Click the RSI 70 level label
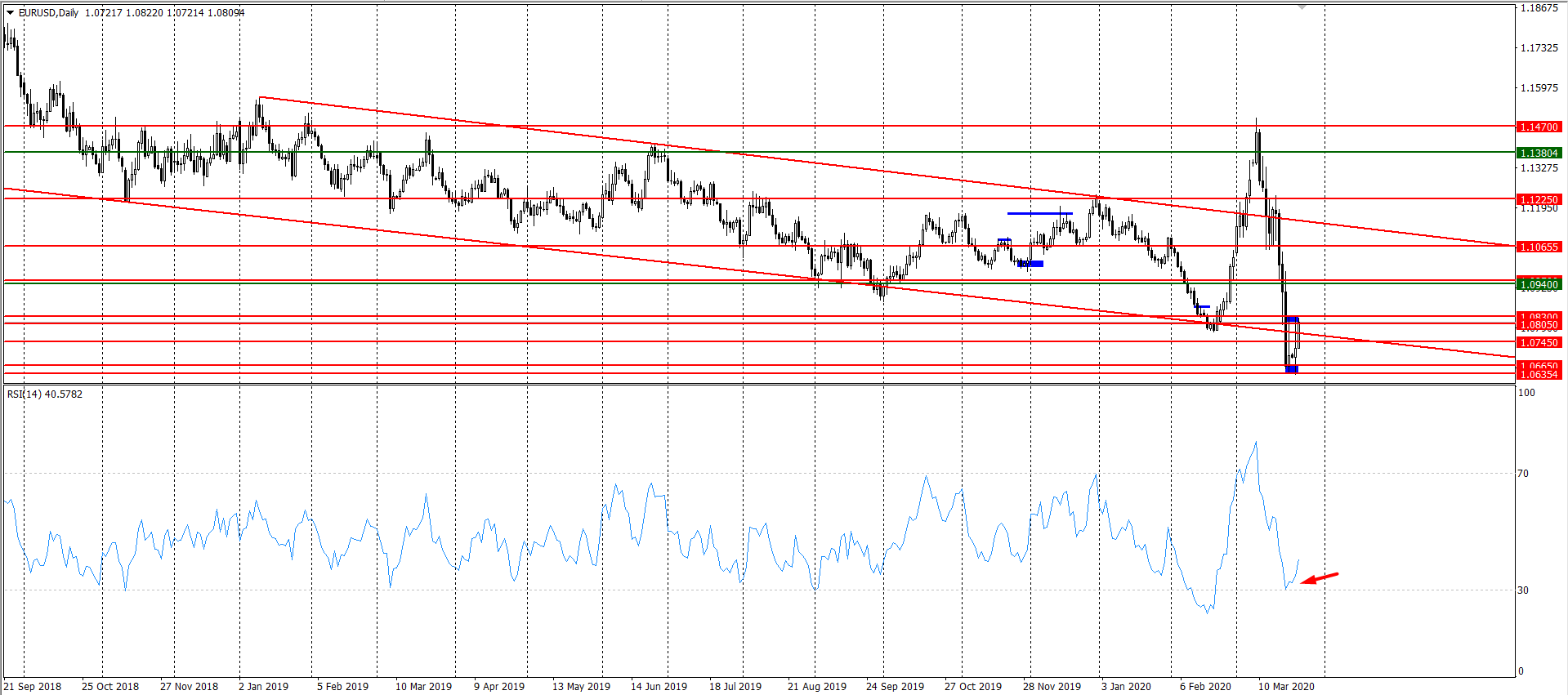The width and height of the screenshot is (1568, 695). click(1523, 474)
